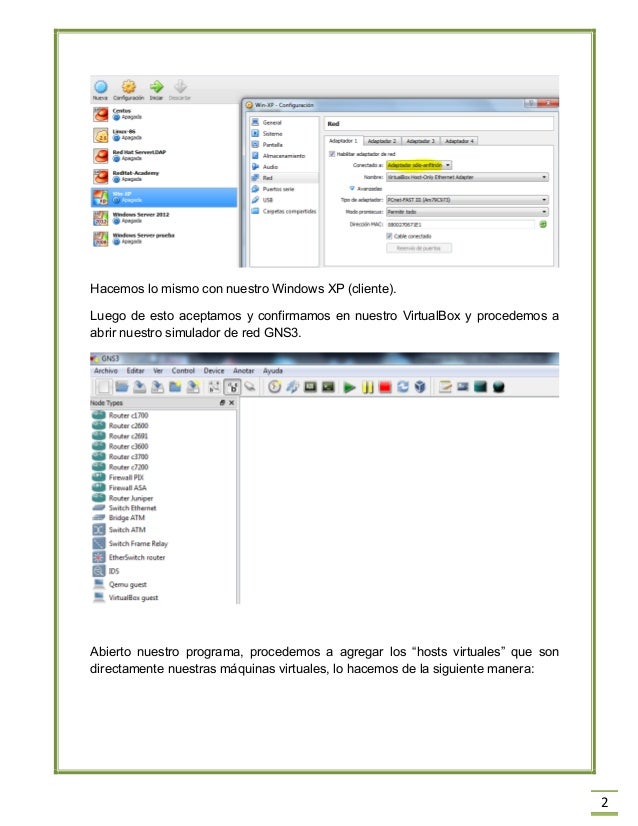Open the Conectado a dropdown
This screenshot has width=638, height=826.
tap(419, 165)
